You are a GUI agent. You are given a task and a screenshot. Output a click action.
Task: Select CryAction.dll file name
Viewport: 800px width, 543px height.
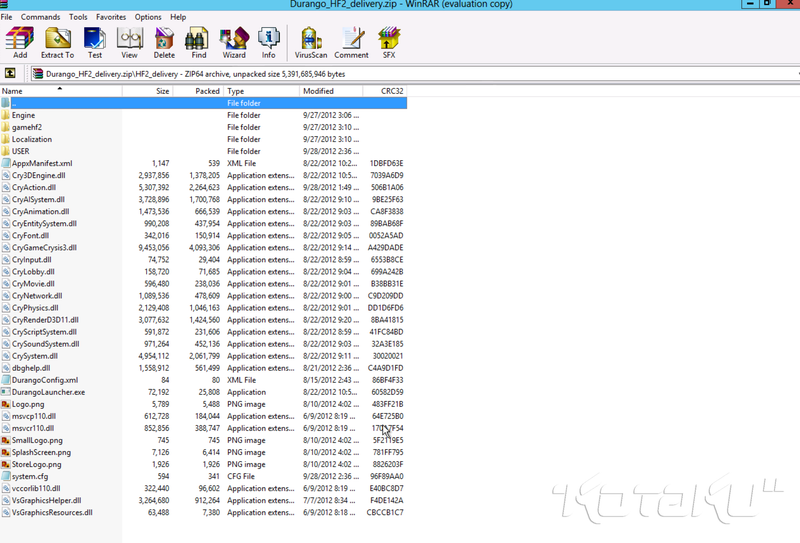[x=34, y=187]
